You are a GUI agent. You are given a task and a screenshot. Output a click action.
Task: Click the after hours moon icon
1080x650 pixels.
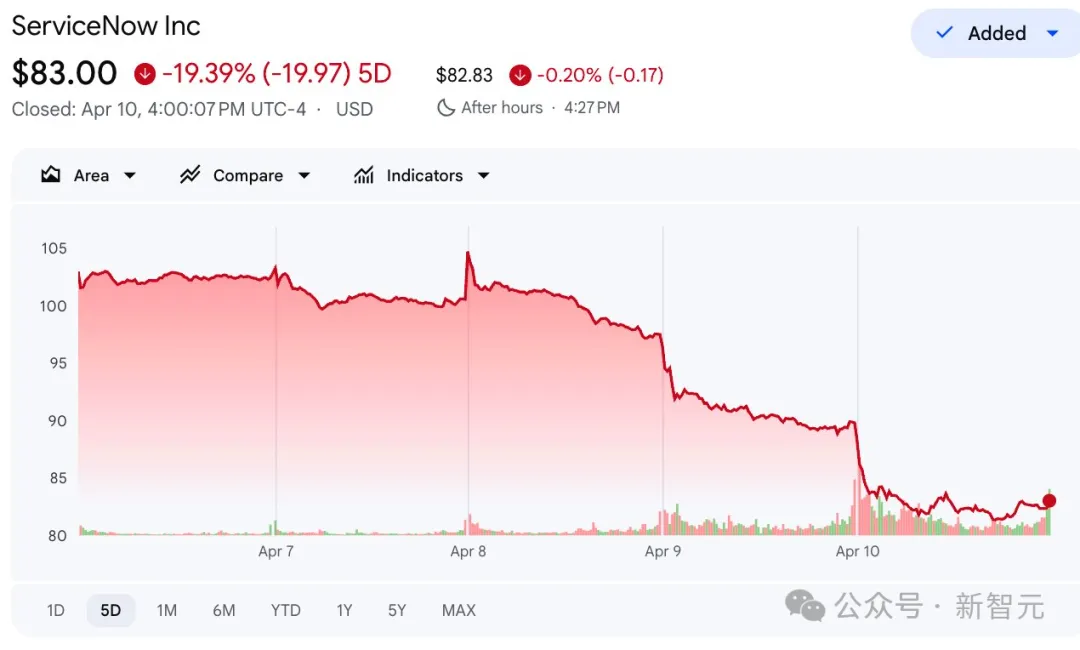tap(446, 108)
